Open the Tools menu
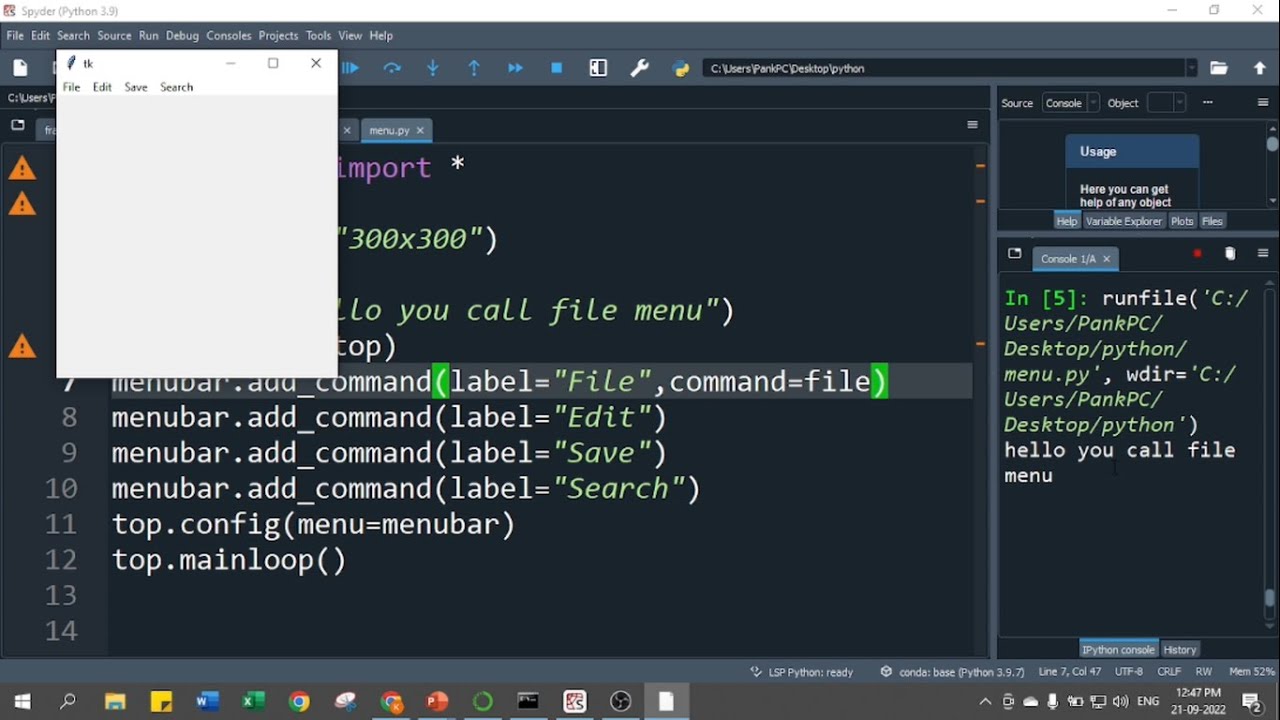The width and height of the screenshot is (1280, 720). pos(318,35)
